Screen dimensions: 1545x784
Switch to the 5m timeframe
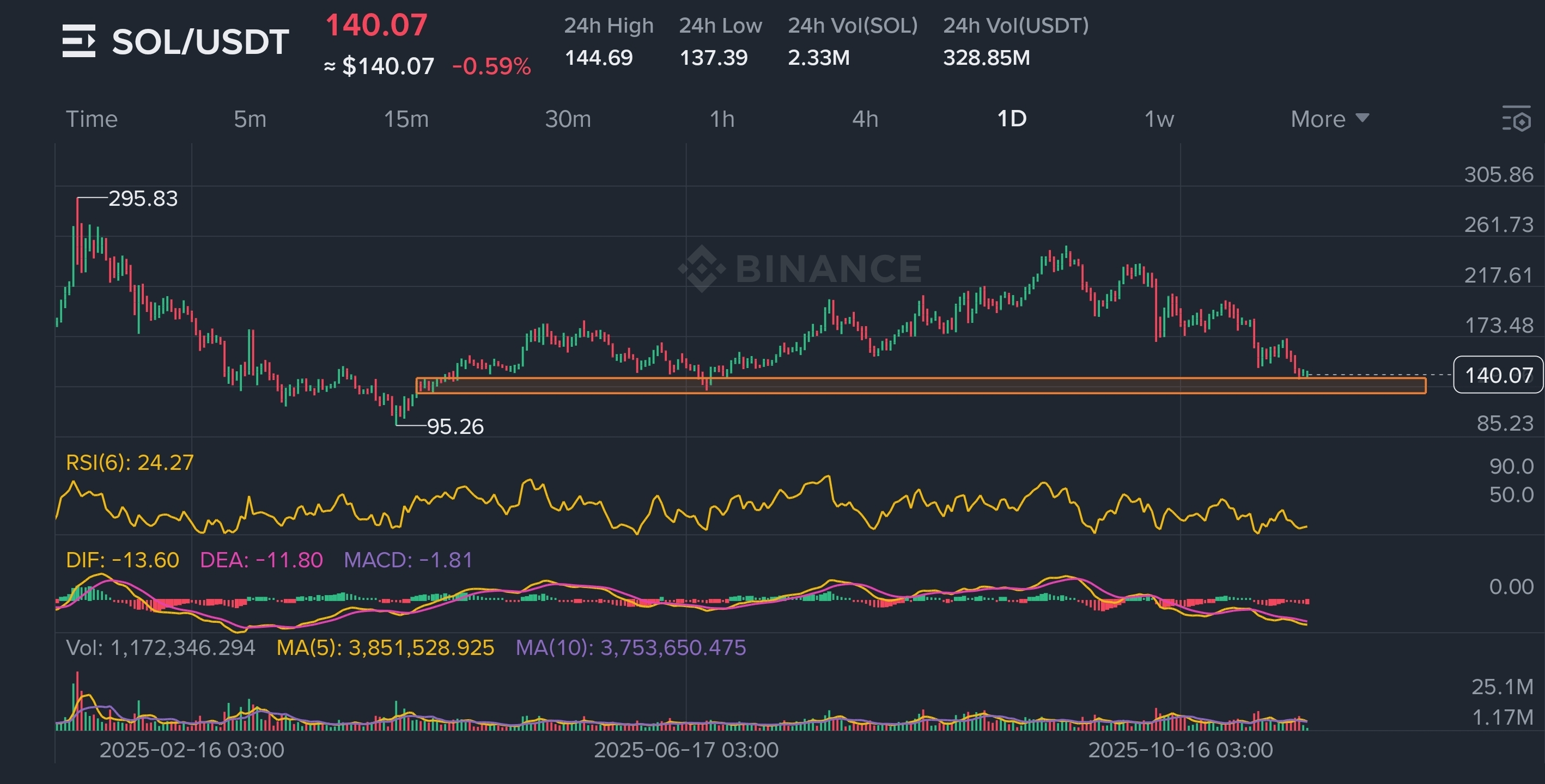pyautogui.click(x=250, y=119)
